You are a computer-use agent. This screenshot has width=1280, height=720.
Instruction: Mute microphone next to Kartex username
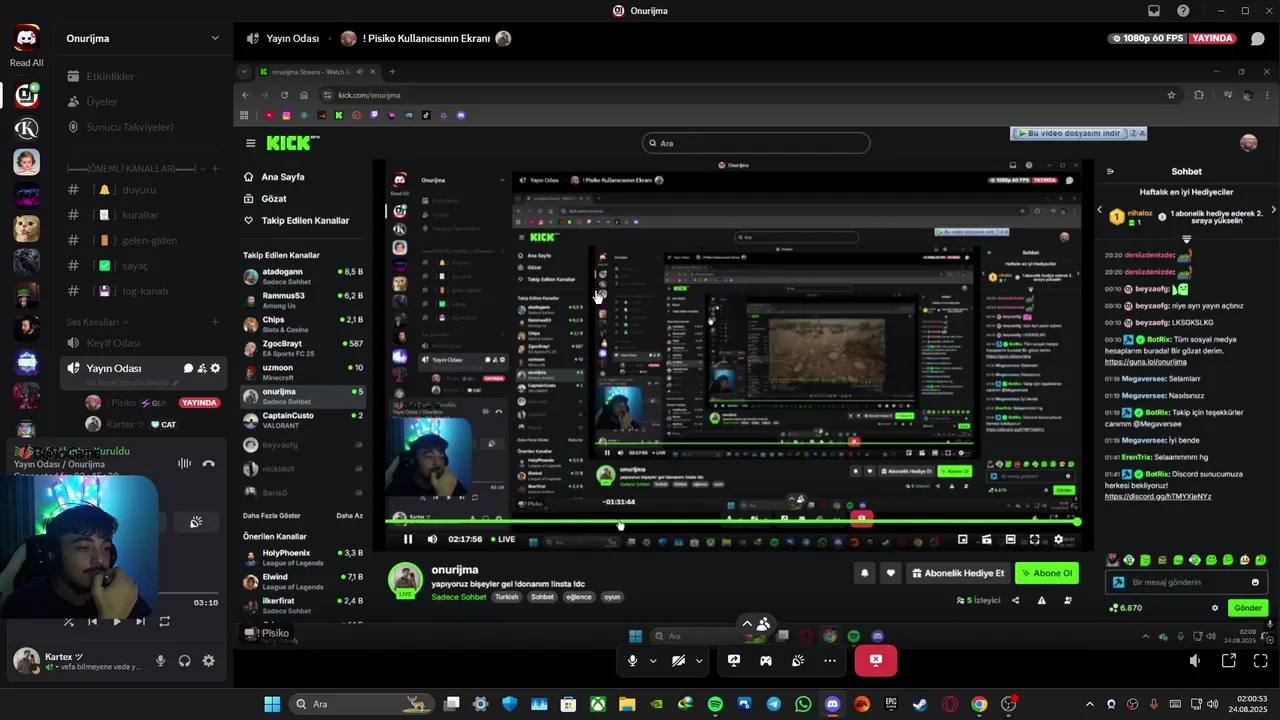[x=160, y=661]
